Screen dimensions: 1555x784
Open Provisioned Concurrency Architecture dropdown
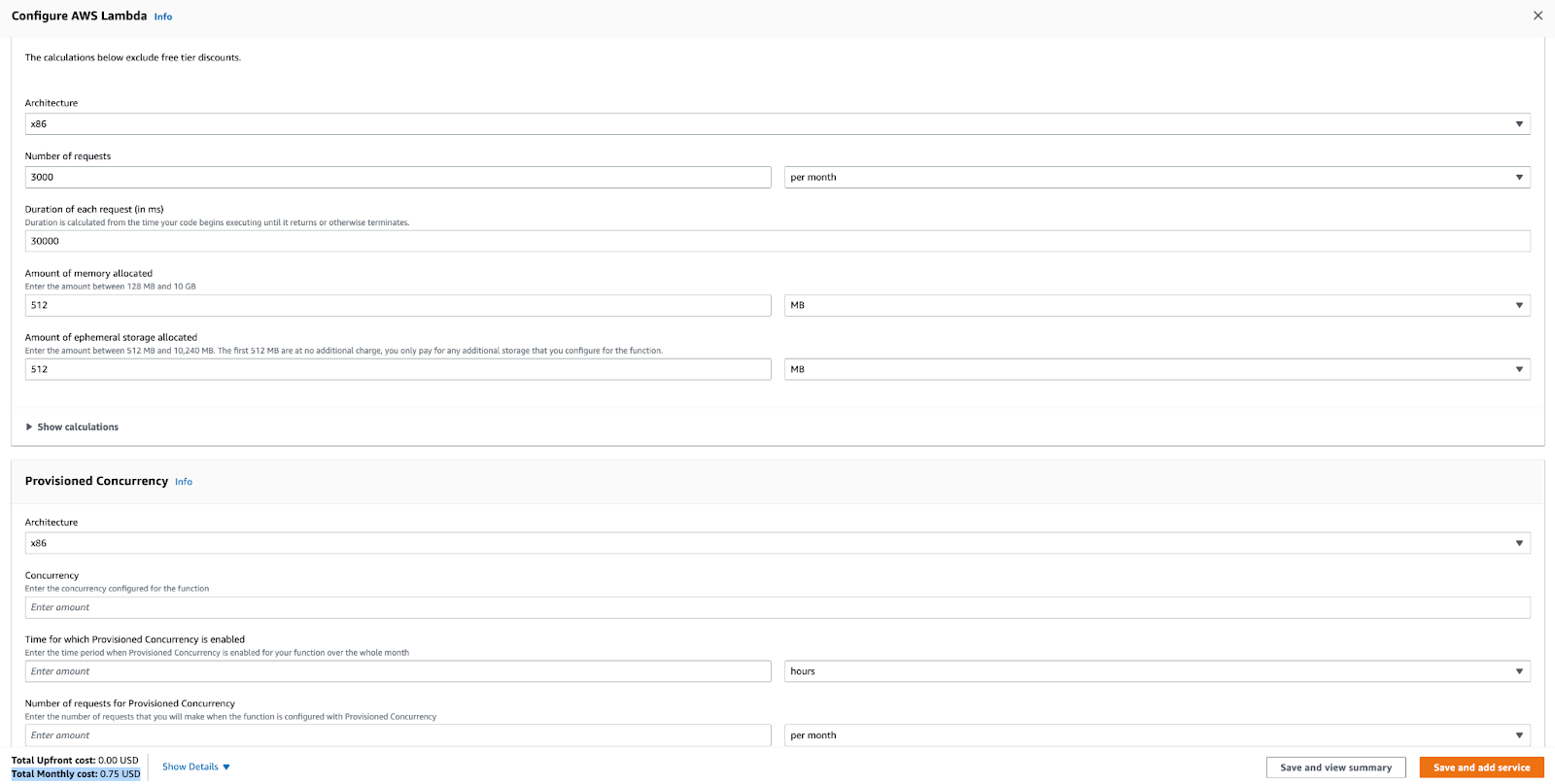click(x=777, y=544)
